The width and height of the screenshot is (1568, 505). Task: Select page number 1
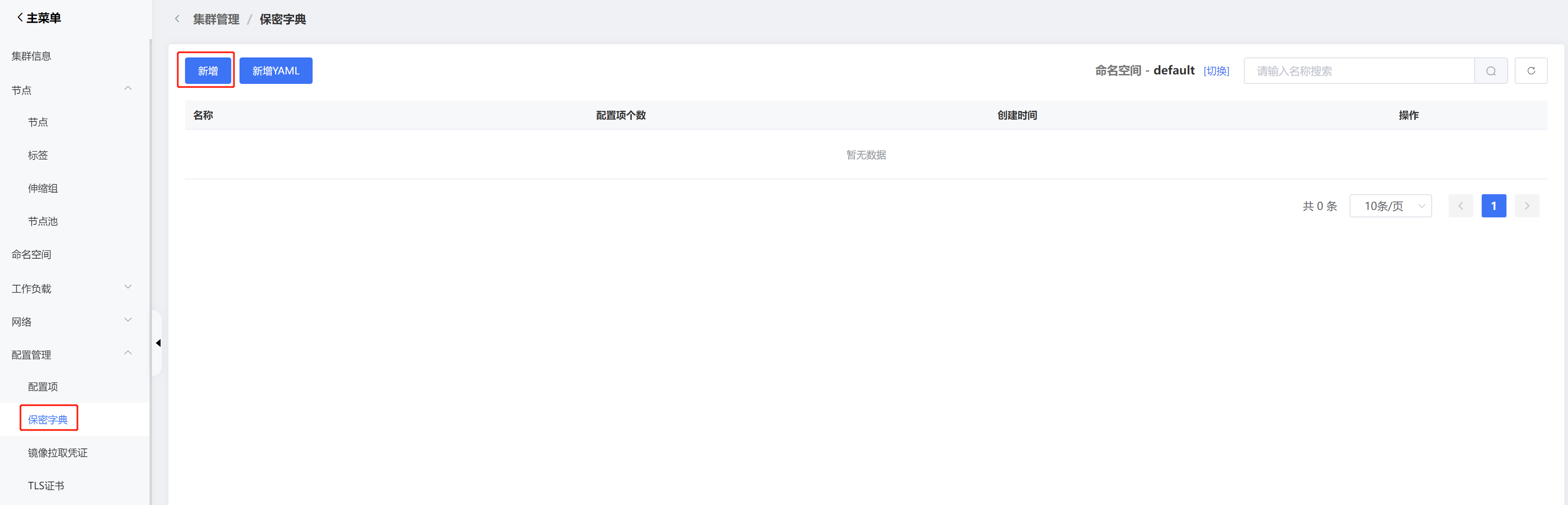pos(1493,206)
